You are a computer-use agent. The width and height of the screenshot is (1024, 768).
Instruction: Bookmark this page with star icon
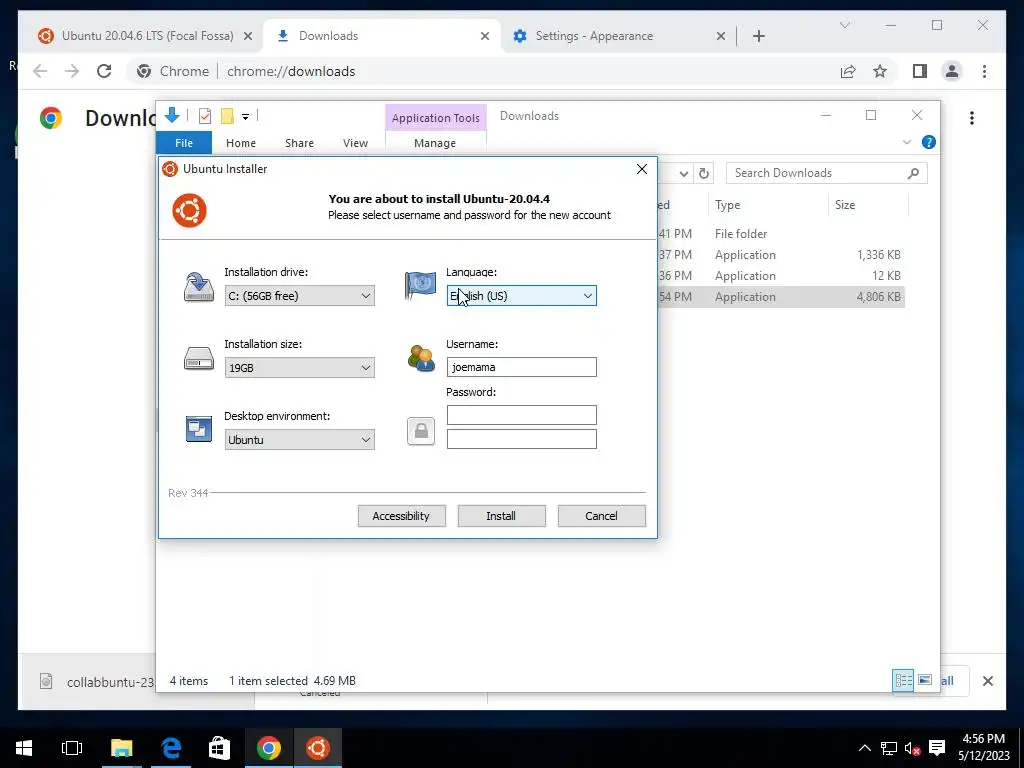click(880, 71)
